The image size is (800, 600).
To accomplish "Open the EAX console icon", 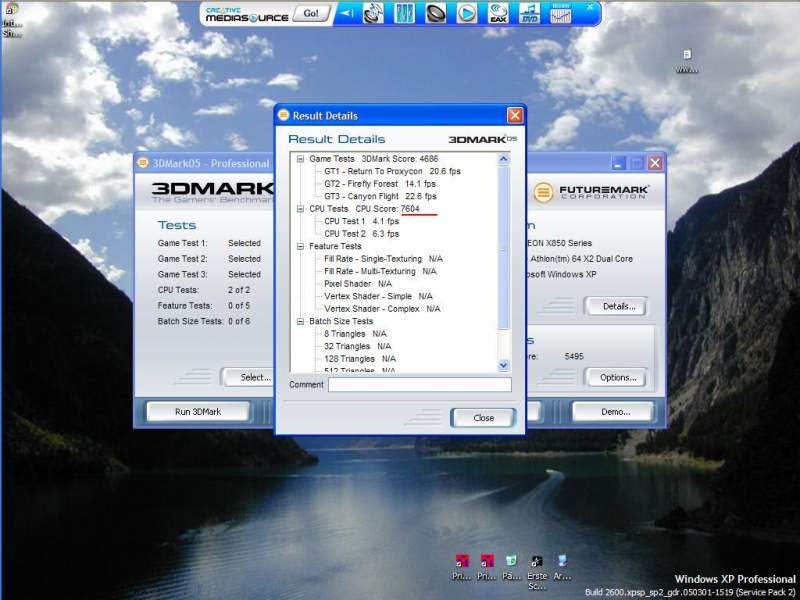I will (498, 13).
